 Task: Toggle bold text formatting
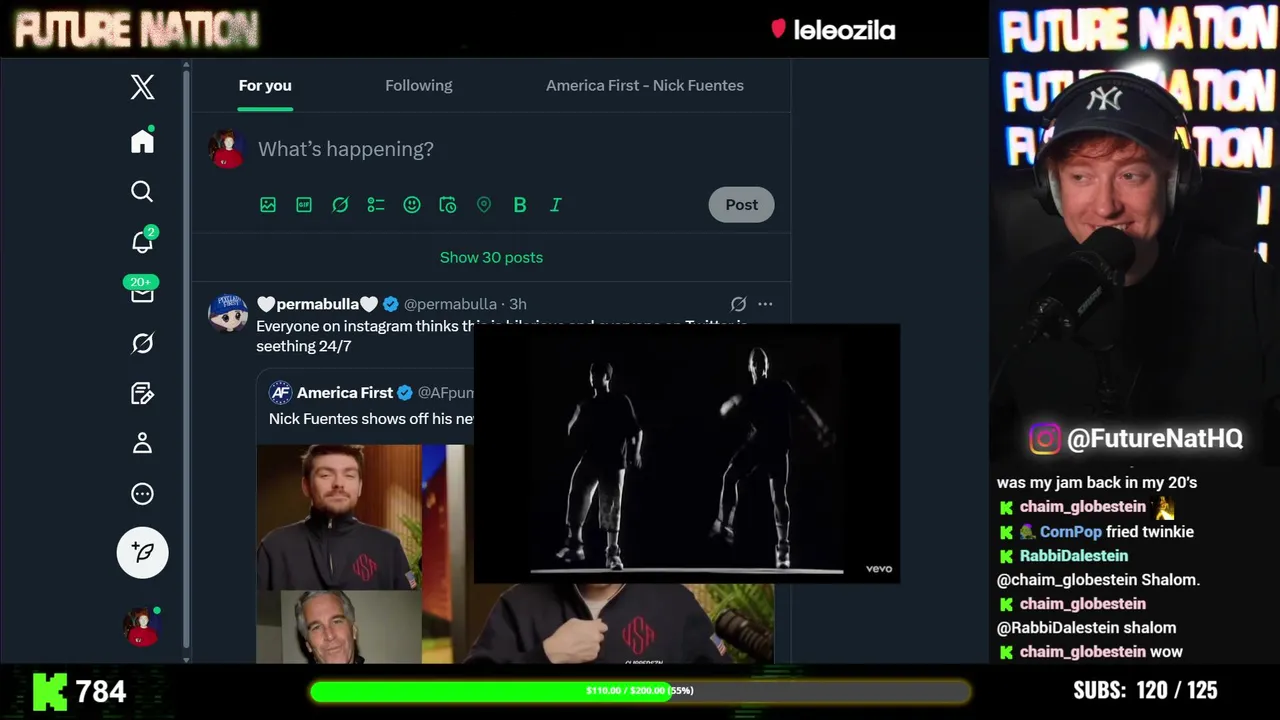(520, 204)
